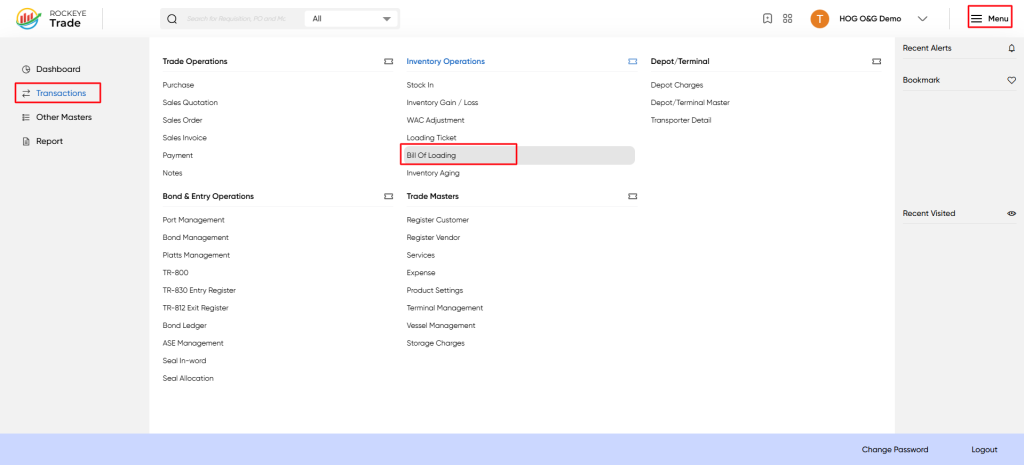Viewport: 1024px width, 465px height.
Task: Open TR-830 Entry Register
Action: (x=199, y=291)
